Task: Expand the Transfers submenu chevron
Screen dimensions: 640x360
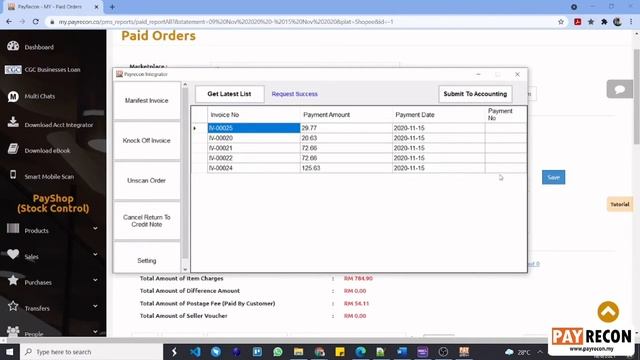Action: [95, 306]
